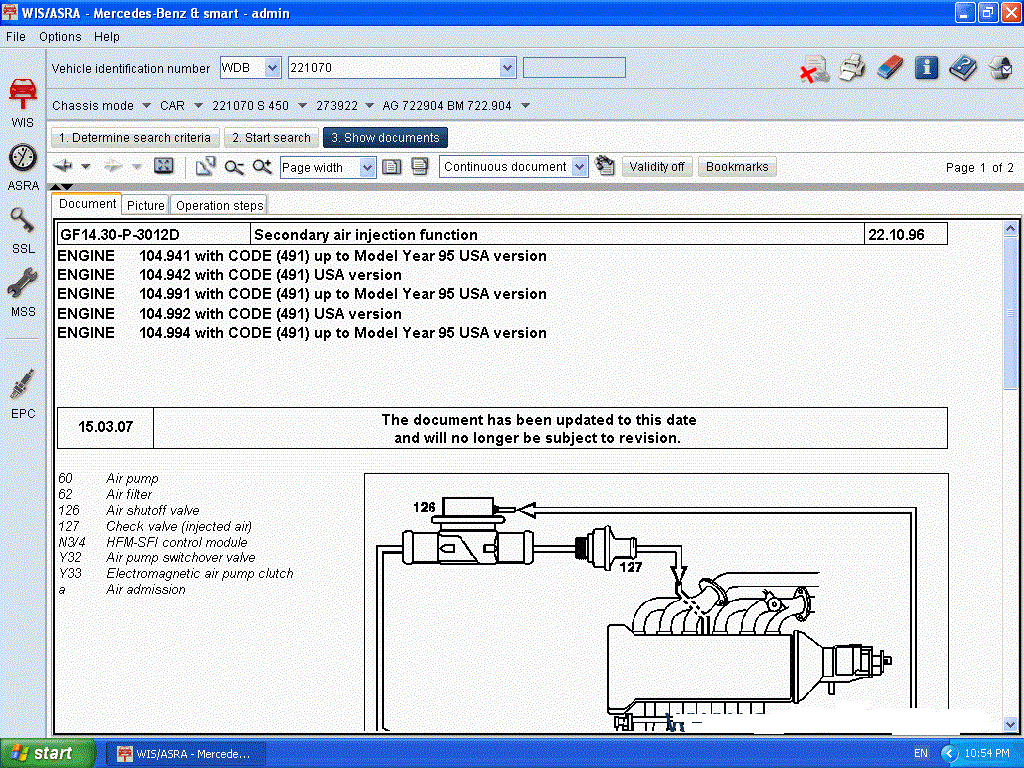
Task: Click the engine diagram image
Action: click(x=656, y=601)
